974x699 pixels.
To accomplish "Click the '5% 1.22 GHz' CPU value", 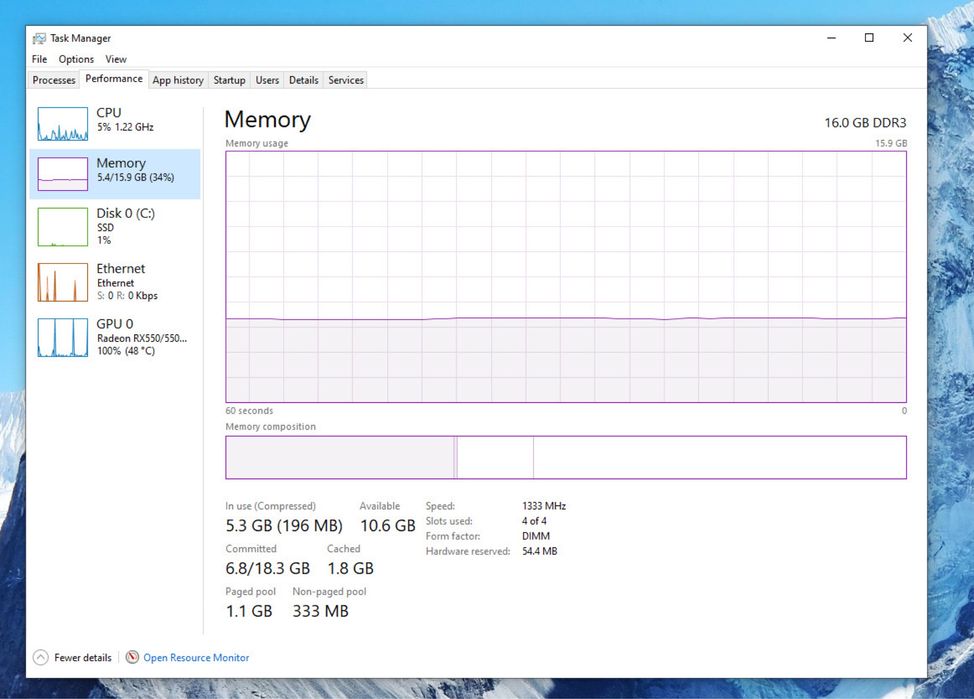I will pyautogui.click(x=125, y=127).
